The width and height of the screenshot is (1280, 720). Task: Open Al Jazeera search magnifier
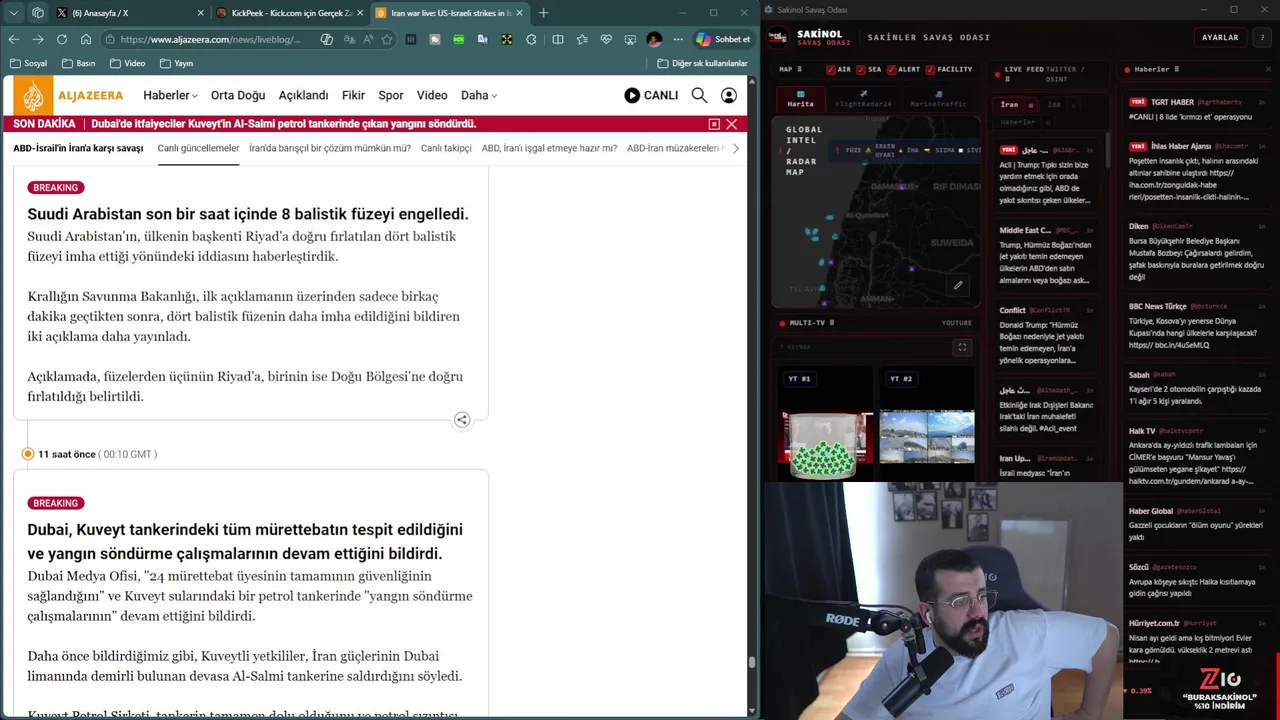[x=699, y=95]
